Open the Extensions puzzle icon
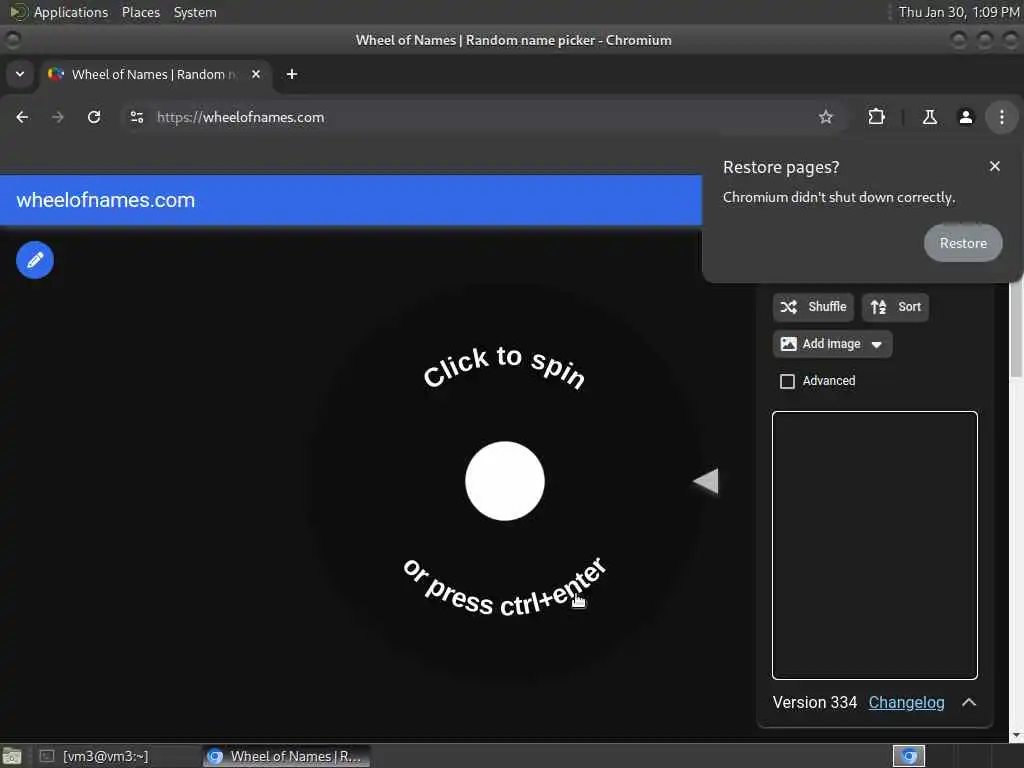The image size is (1024, 768). coord(876,118)
